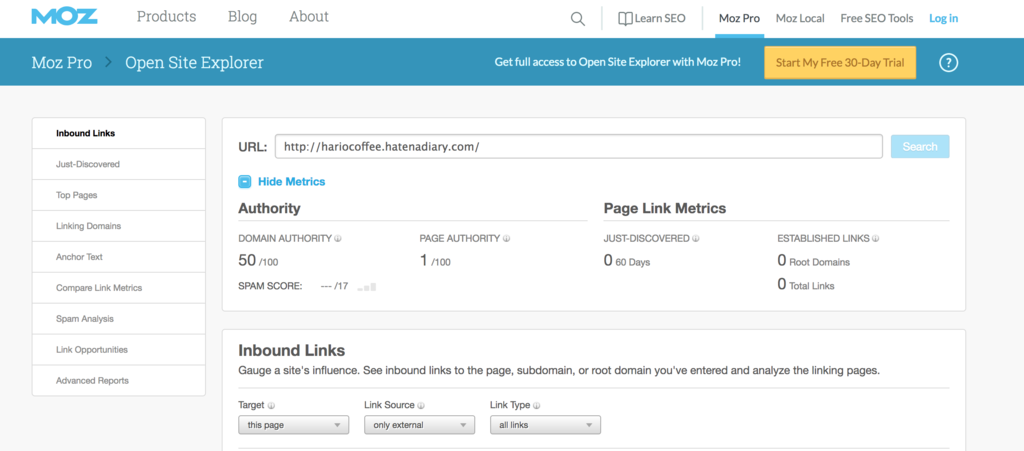Click the Page Link Metrics heading
The image size is (1024, 451).
click(665, 209)
